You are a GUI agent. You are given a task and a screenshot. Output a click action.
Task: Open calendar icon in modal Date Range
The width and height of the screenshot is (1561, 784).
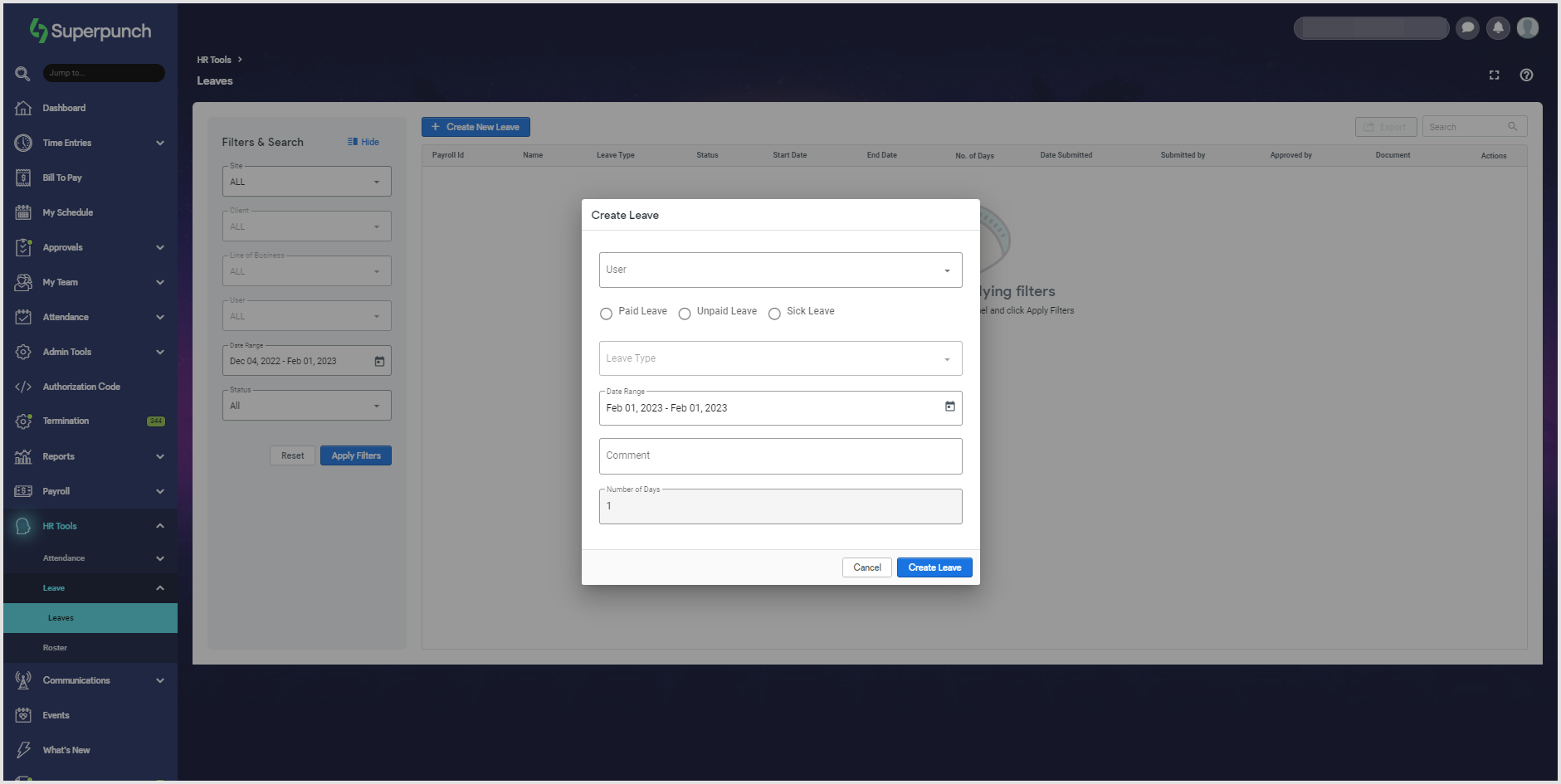(949, 407)
